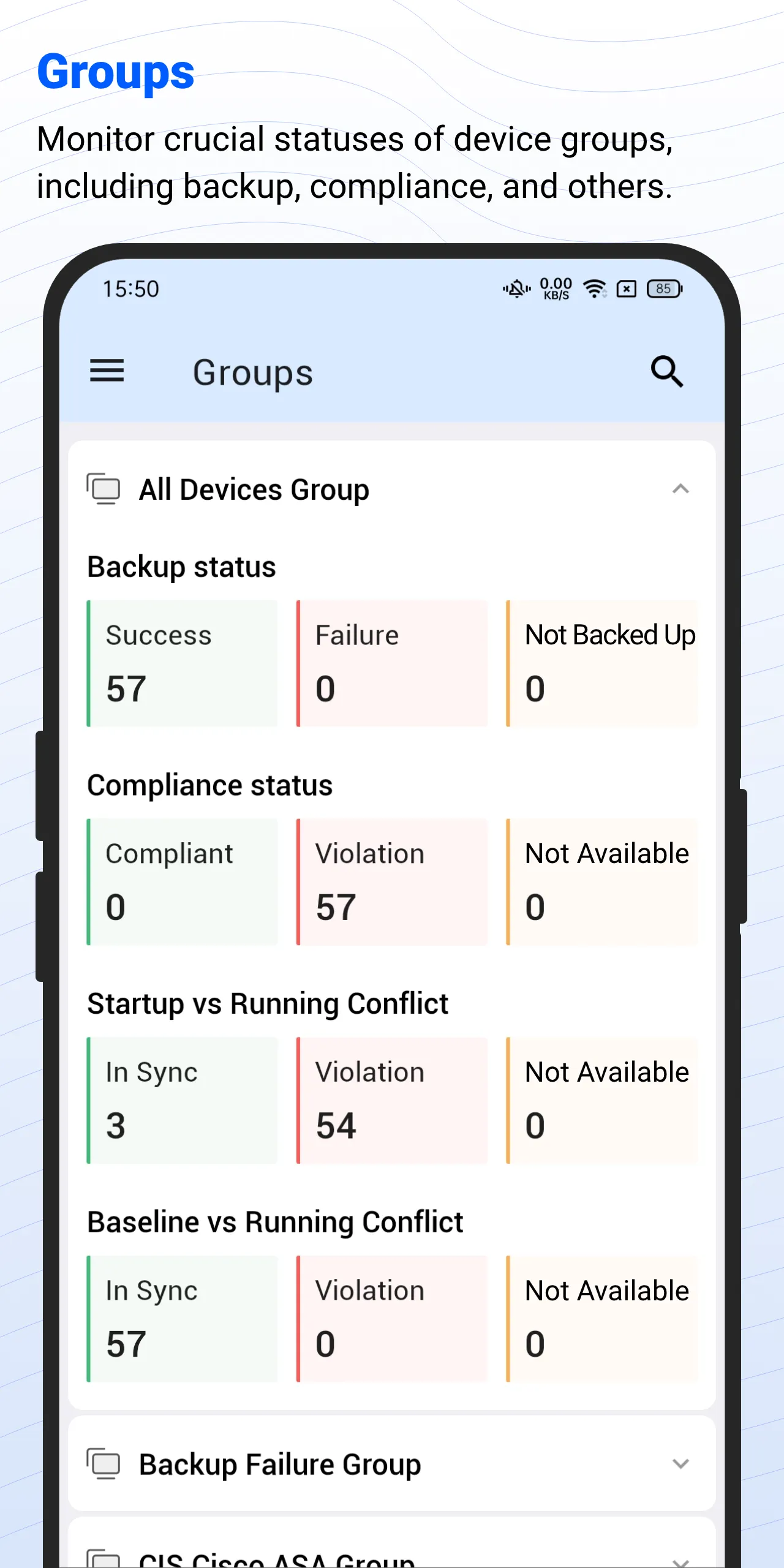Open Compliance status Violation 57 tile

tap(392, 882)
